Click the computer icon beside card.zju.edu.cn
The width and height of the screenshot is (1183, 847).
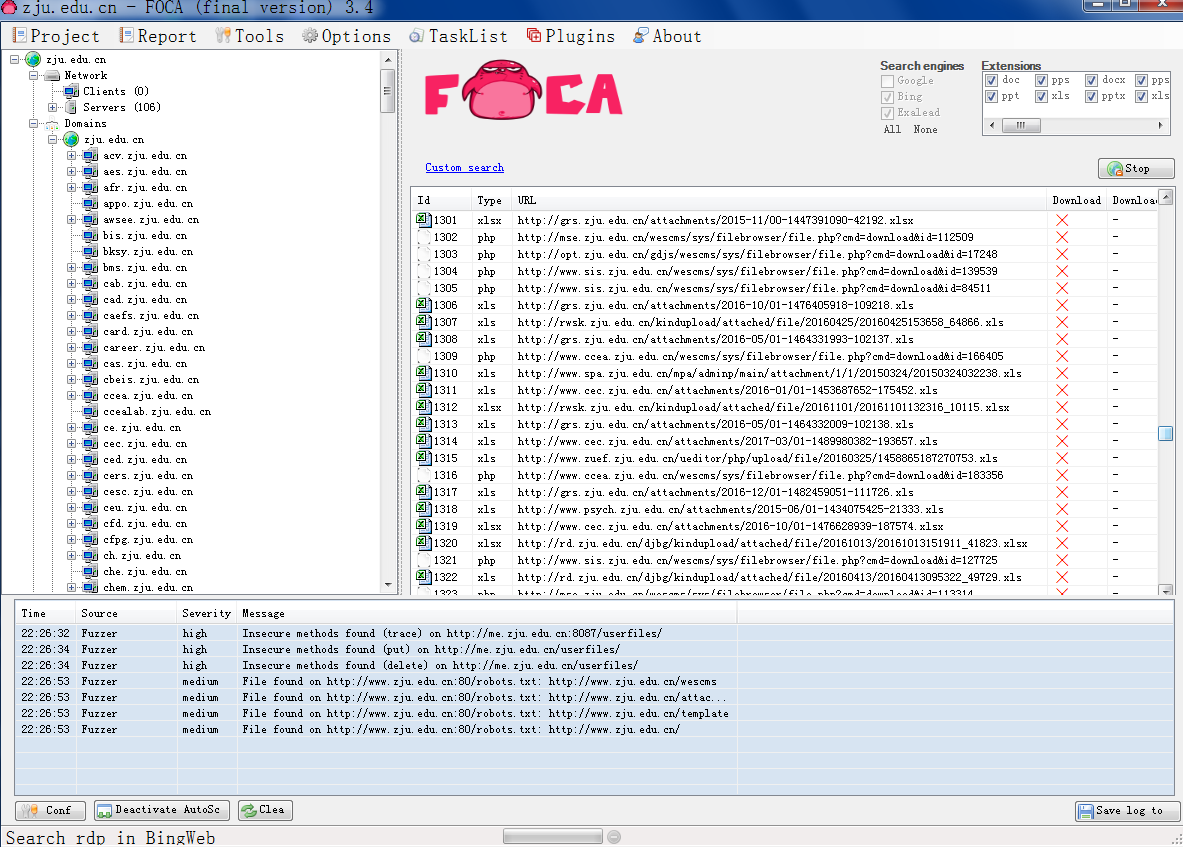pyautogui.click(x=91, y=331)
